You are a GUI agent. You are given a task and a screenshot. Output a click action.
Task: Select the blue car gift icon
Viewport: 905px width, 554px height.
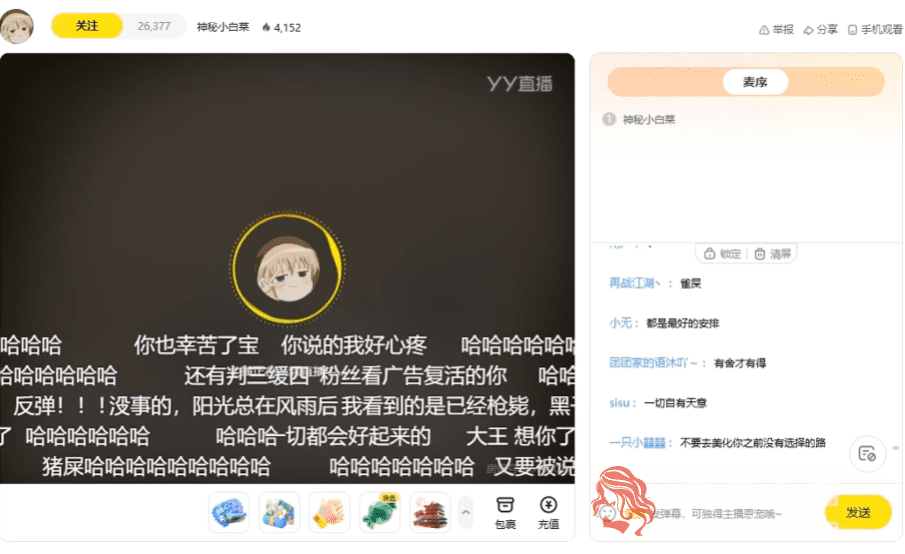tap(229, 512)
